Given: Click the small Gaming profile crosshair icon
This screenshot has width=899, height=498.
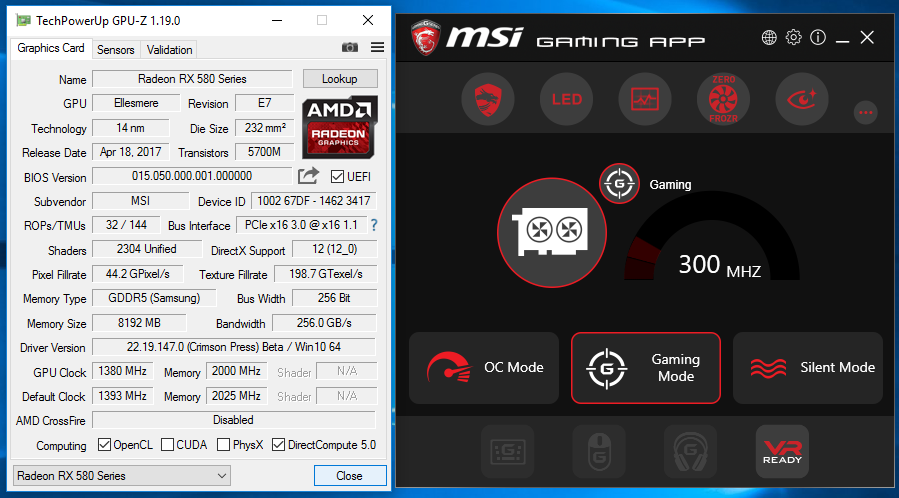Looking at the screenshot, I should [619, 184].
